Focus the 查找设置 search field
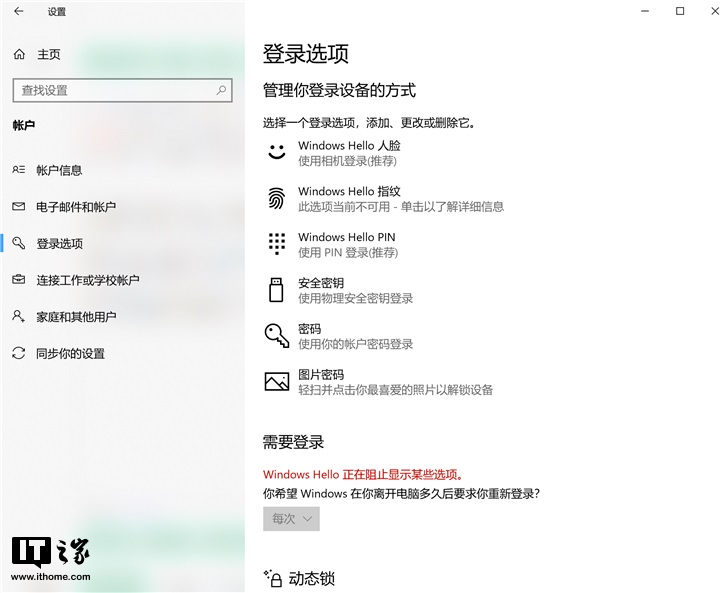The height and width of the screenshot is (593, 728). (123, 90)
